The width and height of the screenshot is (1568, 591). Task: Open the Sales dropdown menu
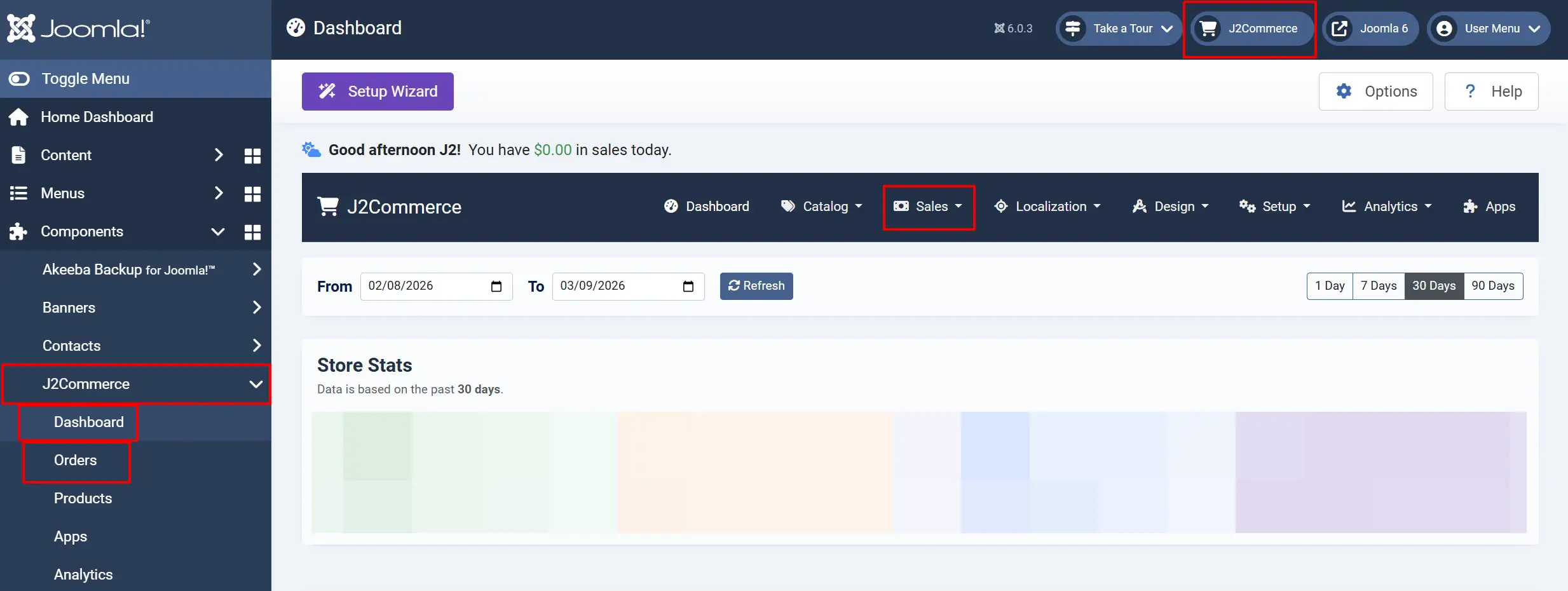point(929,207)
